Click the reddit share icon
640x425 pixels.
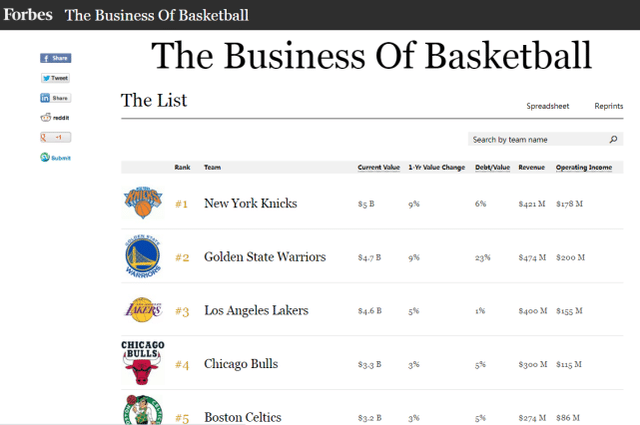pyautogui.click(x=55, y=118)
